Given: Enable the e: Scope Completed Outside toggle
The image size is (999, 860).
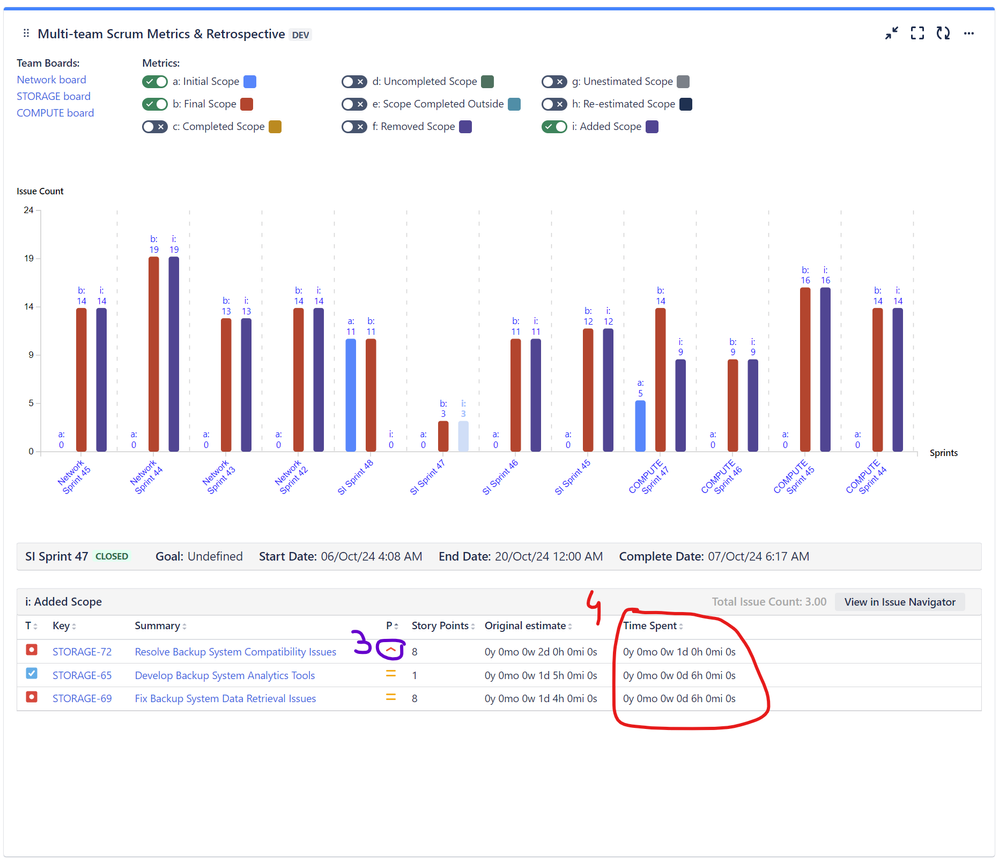Looking at the screenshot, I should [354, 104].
